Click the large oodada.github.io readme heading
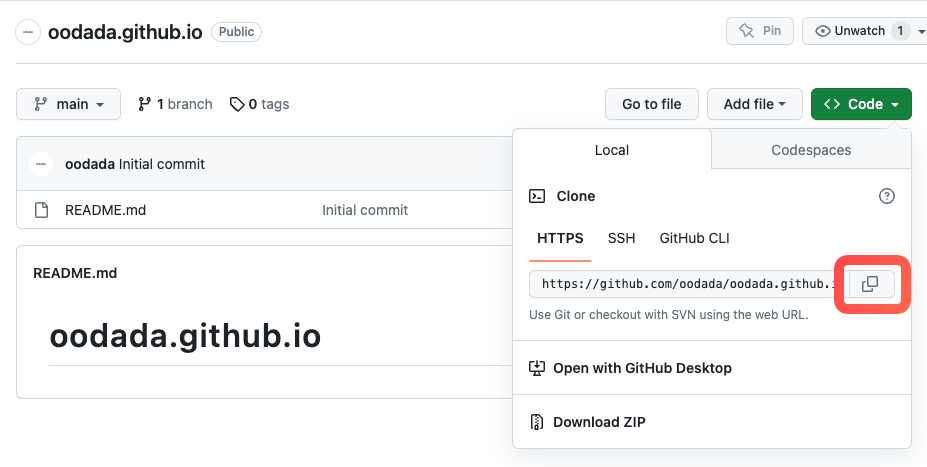Viewport: 927px width, 467px height. (185, 336)
